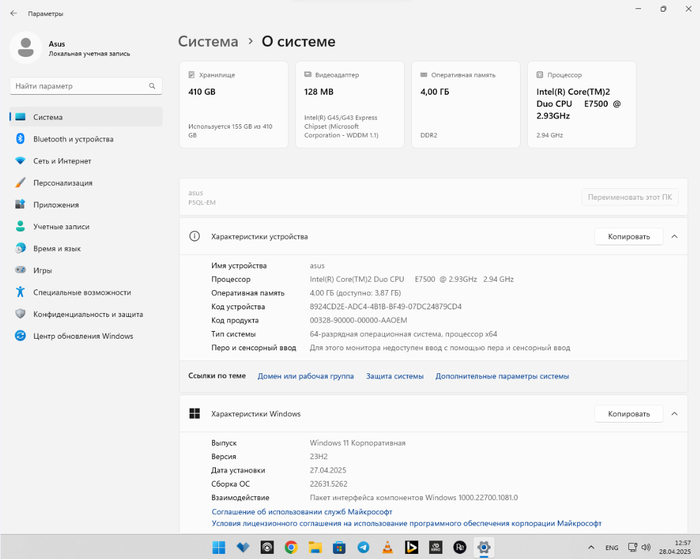
Task: Open 'Домен или рабочая группа' link
Action: tap(306, 376)
